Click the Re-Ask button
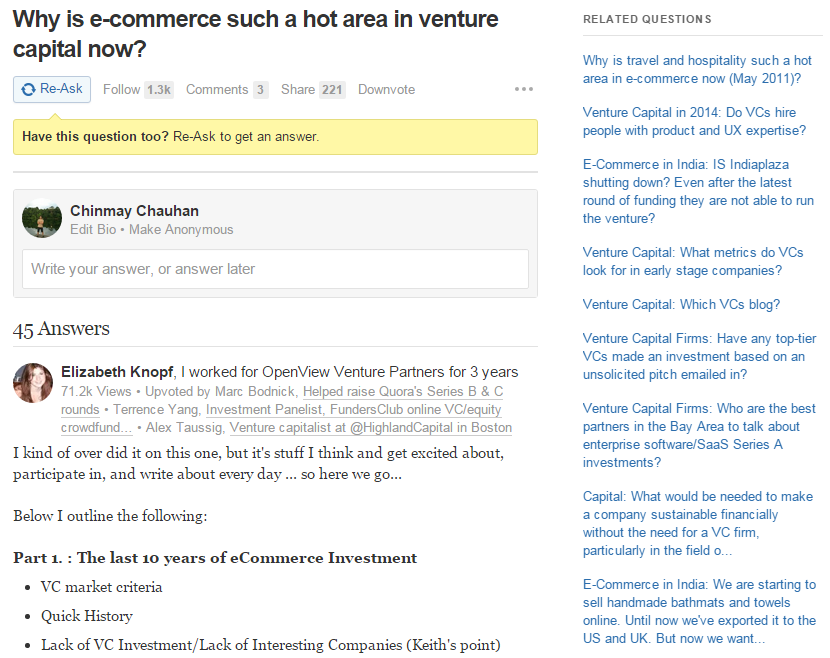This screenshot has width=830, height=658. (52, 89)
